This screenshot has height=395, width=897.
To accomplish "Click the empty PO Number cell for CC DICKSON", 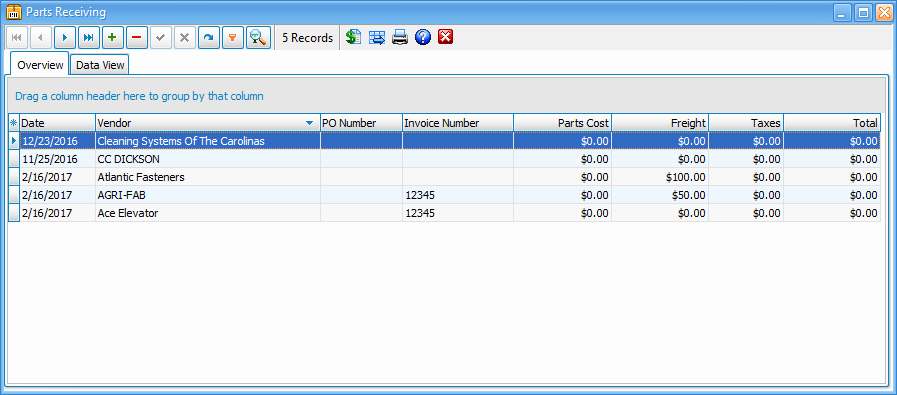I will click(361, 159).
